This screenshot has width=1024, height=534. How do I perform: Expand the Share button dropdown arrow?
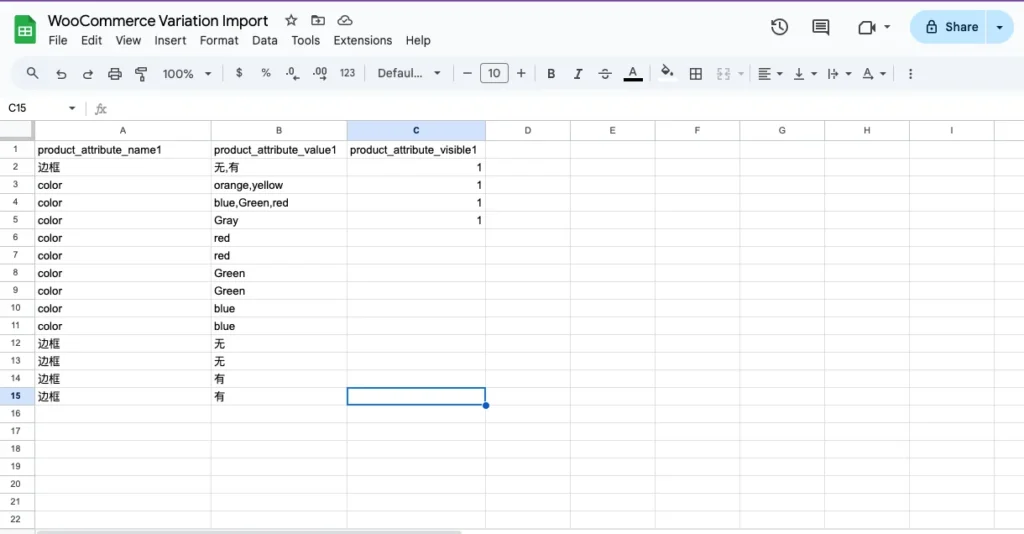tap(999, 27)
